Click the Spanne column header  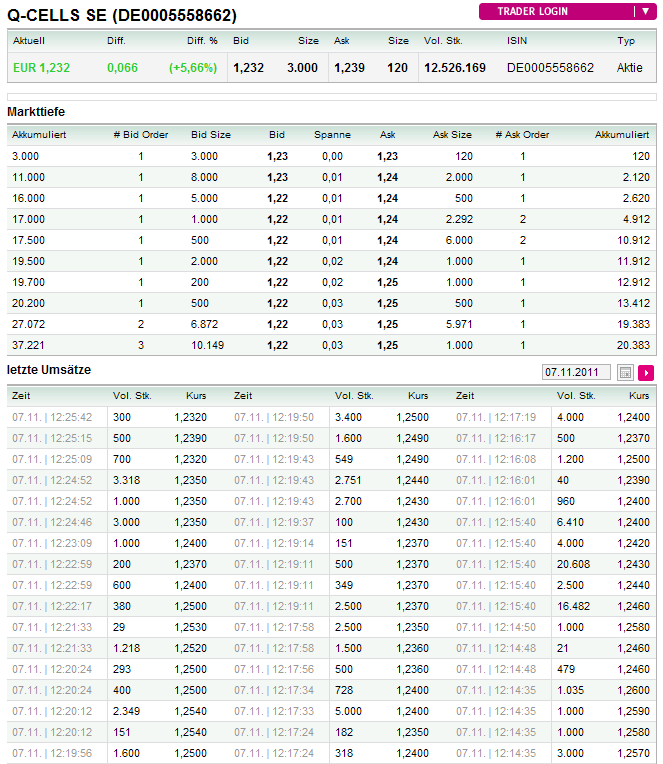click(332, 134)
